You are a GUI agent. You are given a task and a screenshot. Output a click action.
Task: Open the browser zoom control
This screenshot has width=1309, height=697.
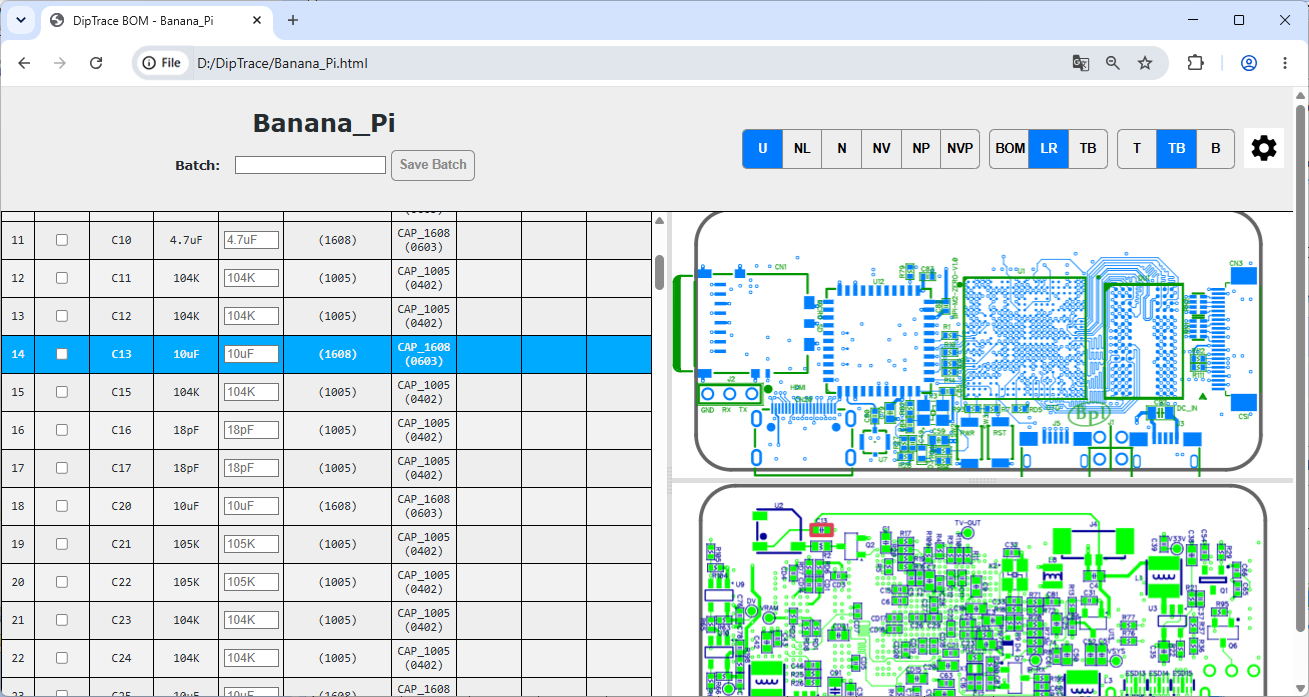pos(1113,63)
